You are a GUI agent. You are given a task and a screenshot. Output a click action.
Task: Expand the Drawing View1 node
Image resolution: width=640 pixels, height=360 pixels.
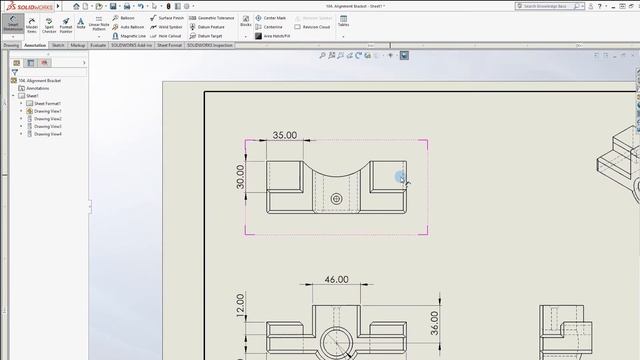point(21,111)
